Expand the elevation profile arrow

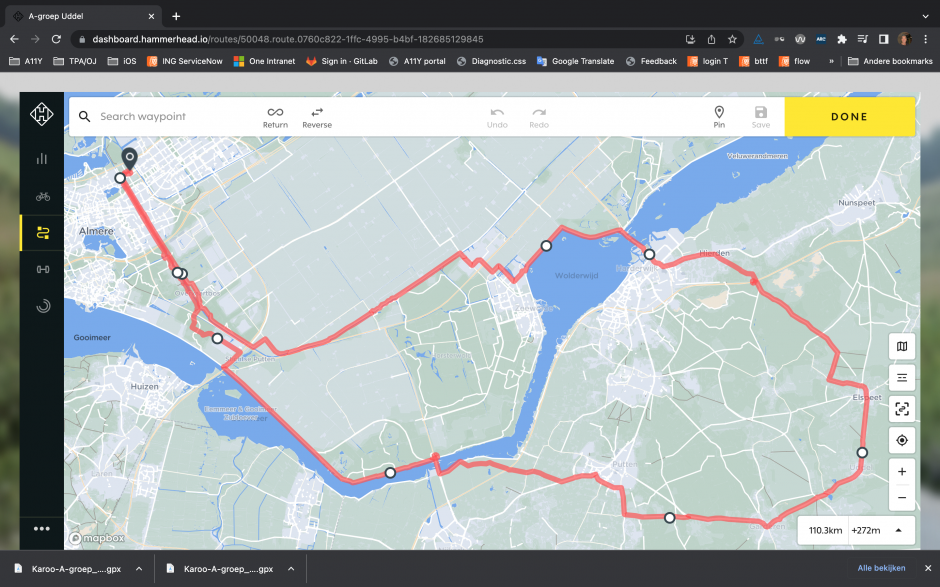click(x=898, y=530)
